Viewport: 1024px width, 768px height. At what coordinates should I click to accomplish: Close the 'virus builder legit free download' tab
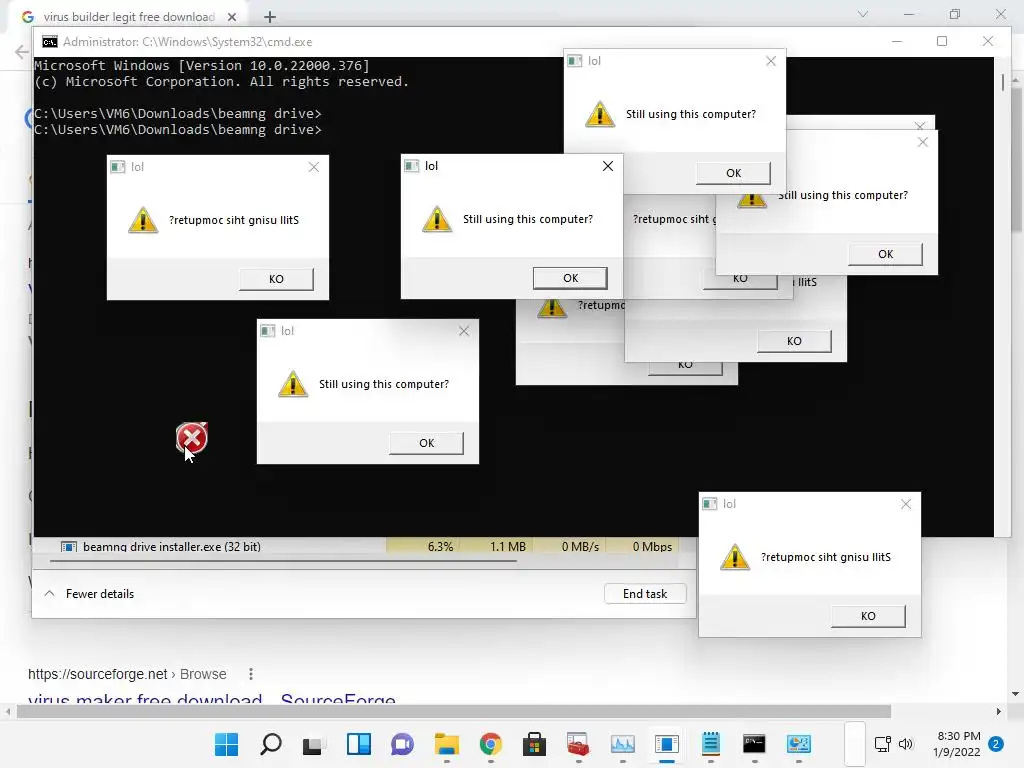(231, 17)
